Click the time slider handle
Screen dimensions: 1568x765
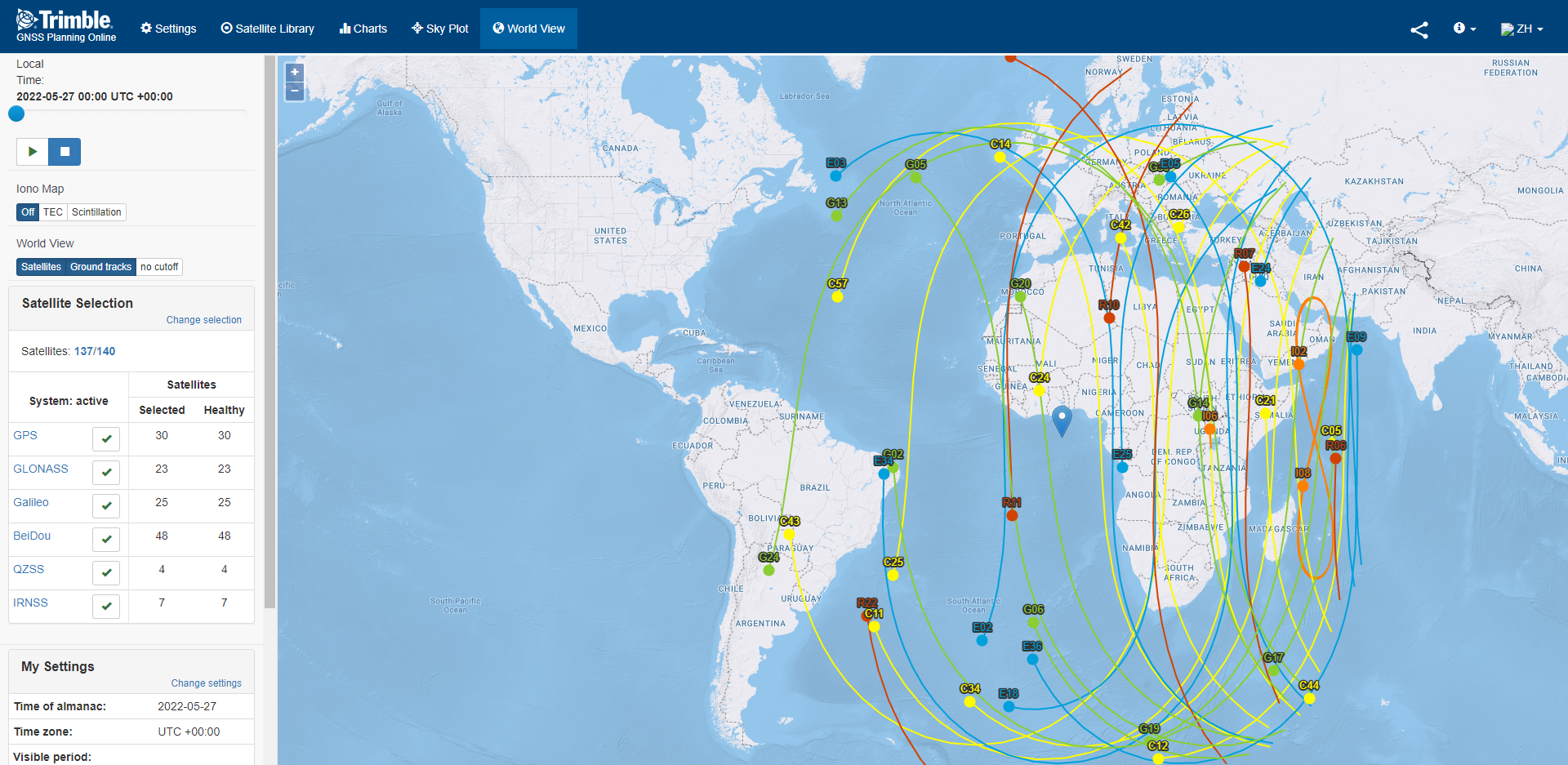[x=16, y=114]
